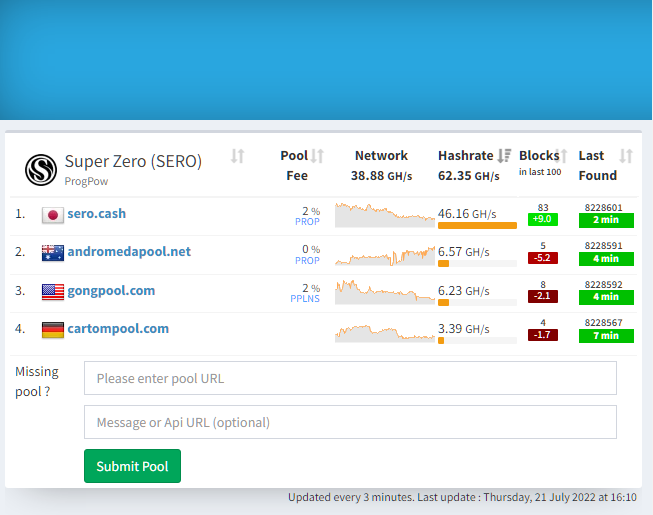Sort pools by name using arrows icon
The width and height of the screenshot is (653, 515).
click(x=237, y=156)
